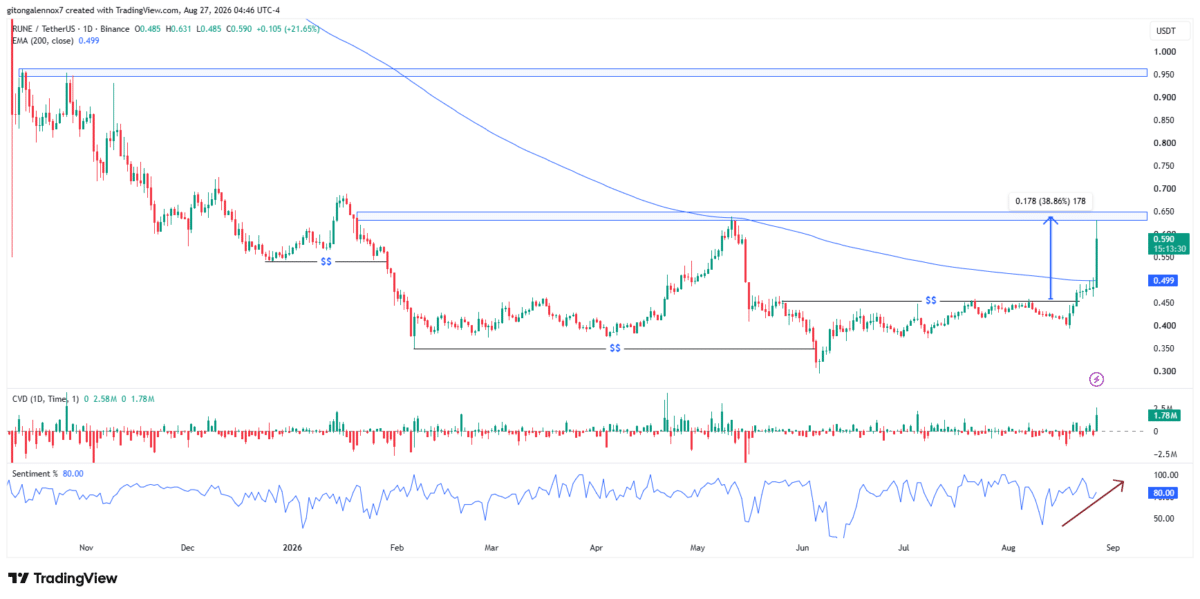
Task: Click the purple lightning bolt icon
Action: [x=1097, y=379]
